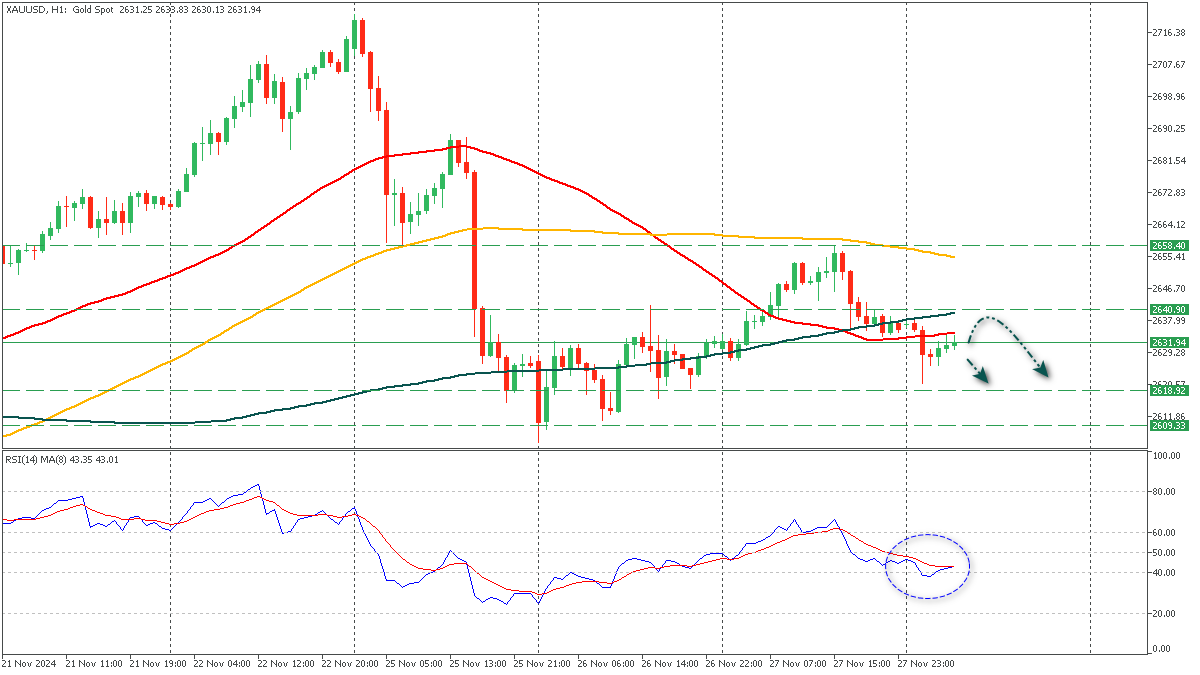Click the 27 Nov 07:00 time label
This screenshot has width=1200, height=675.
click(798, 663)
